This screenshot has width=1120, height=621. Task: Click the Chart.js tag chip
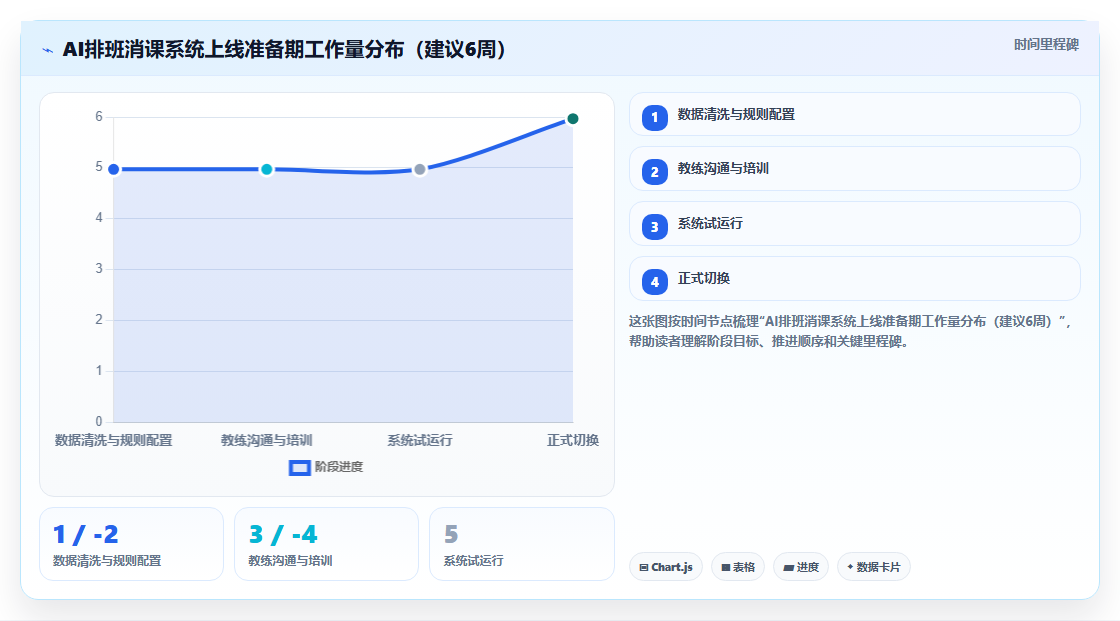[x=666, y=567]
